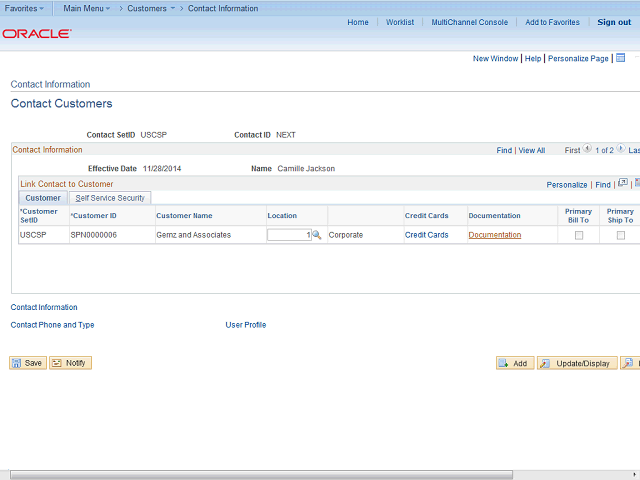Go to previous row arrow near First

pos(587,148)
